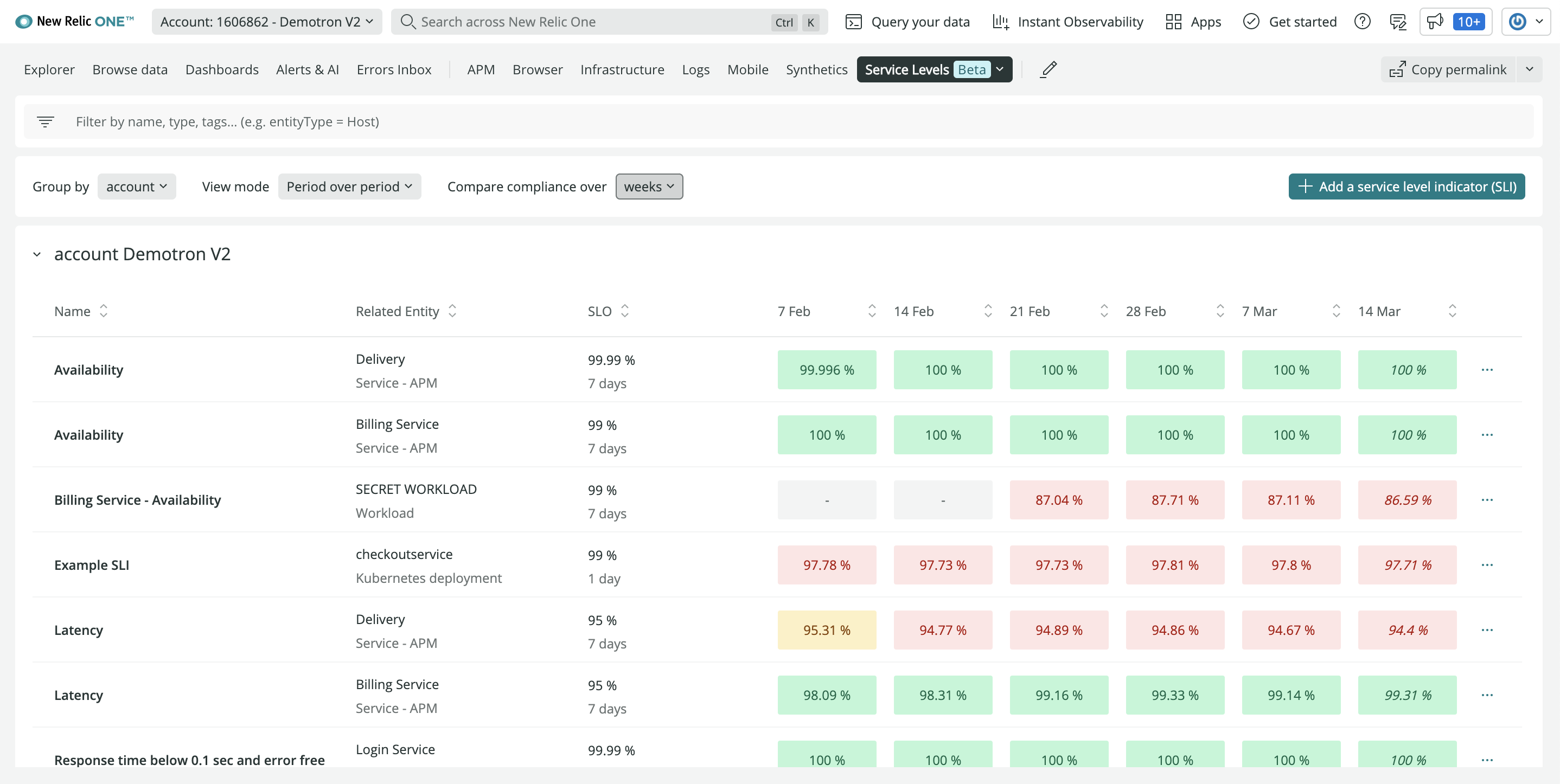Go to Browser tab
The height and width of the screenshot is (784, 1560).
click(537, 69)
